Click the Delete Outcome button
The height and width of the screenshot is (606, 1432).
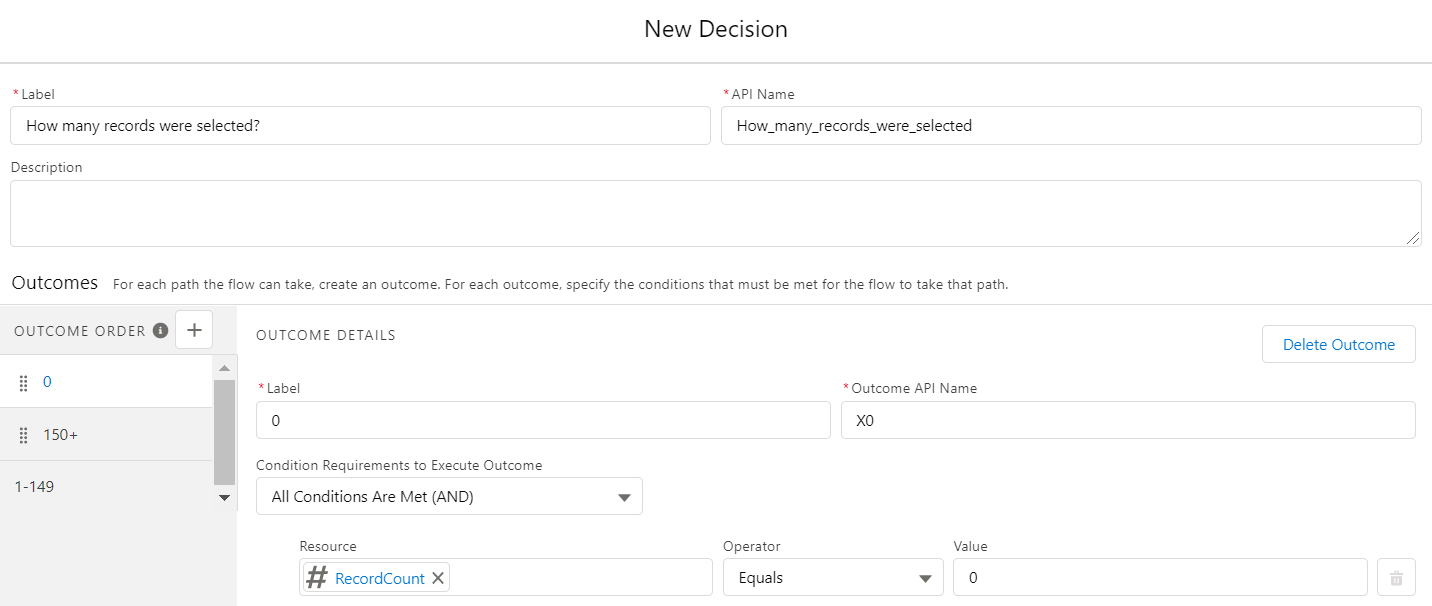pyautogui.click(x=1338, y=344)
